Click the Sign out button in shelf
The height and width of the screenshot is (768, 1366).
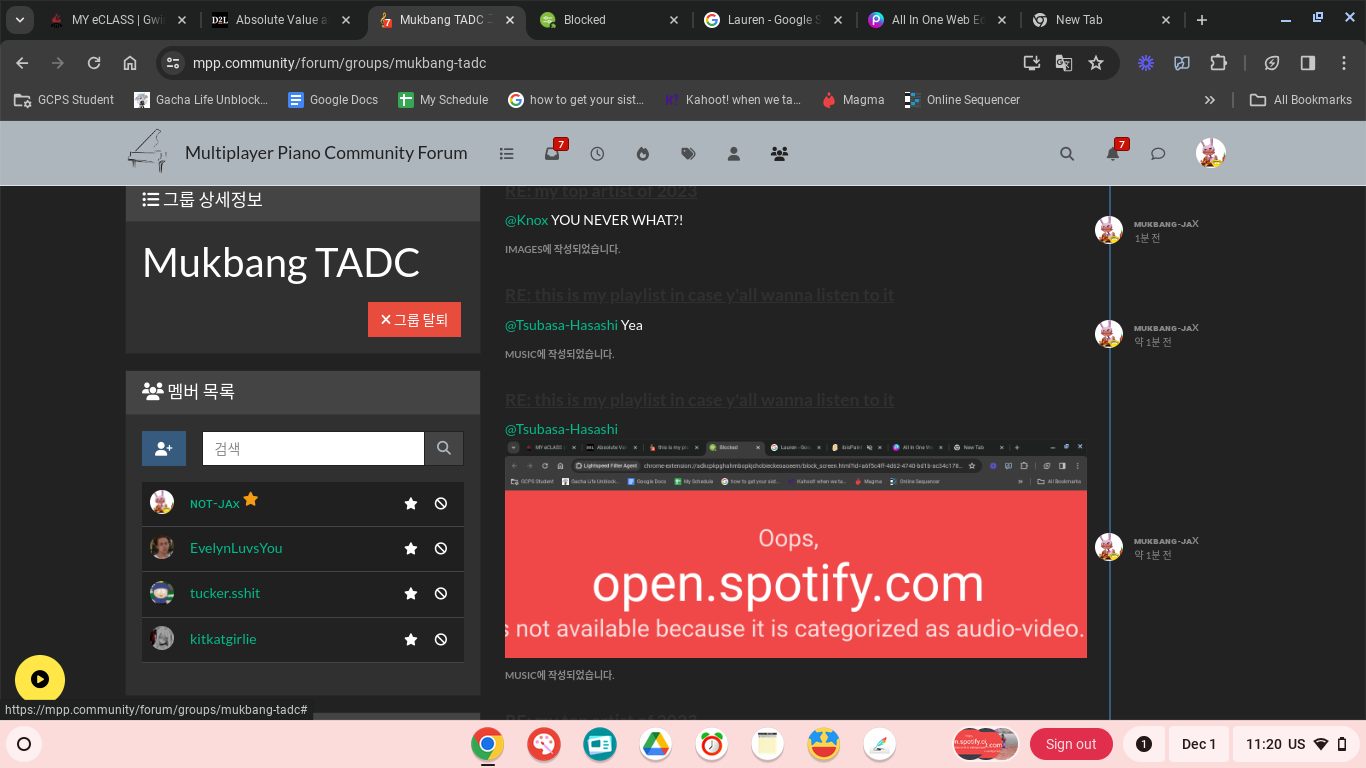(x=1071, y=744)
